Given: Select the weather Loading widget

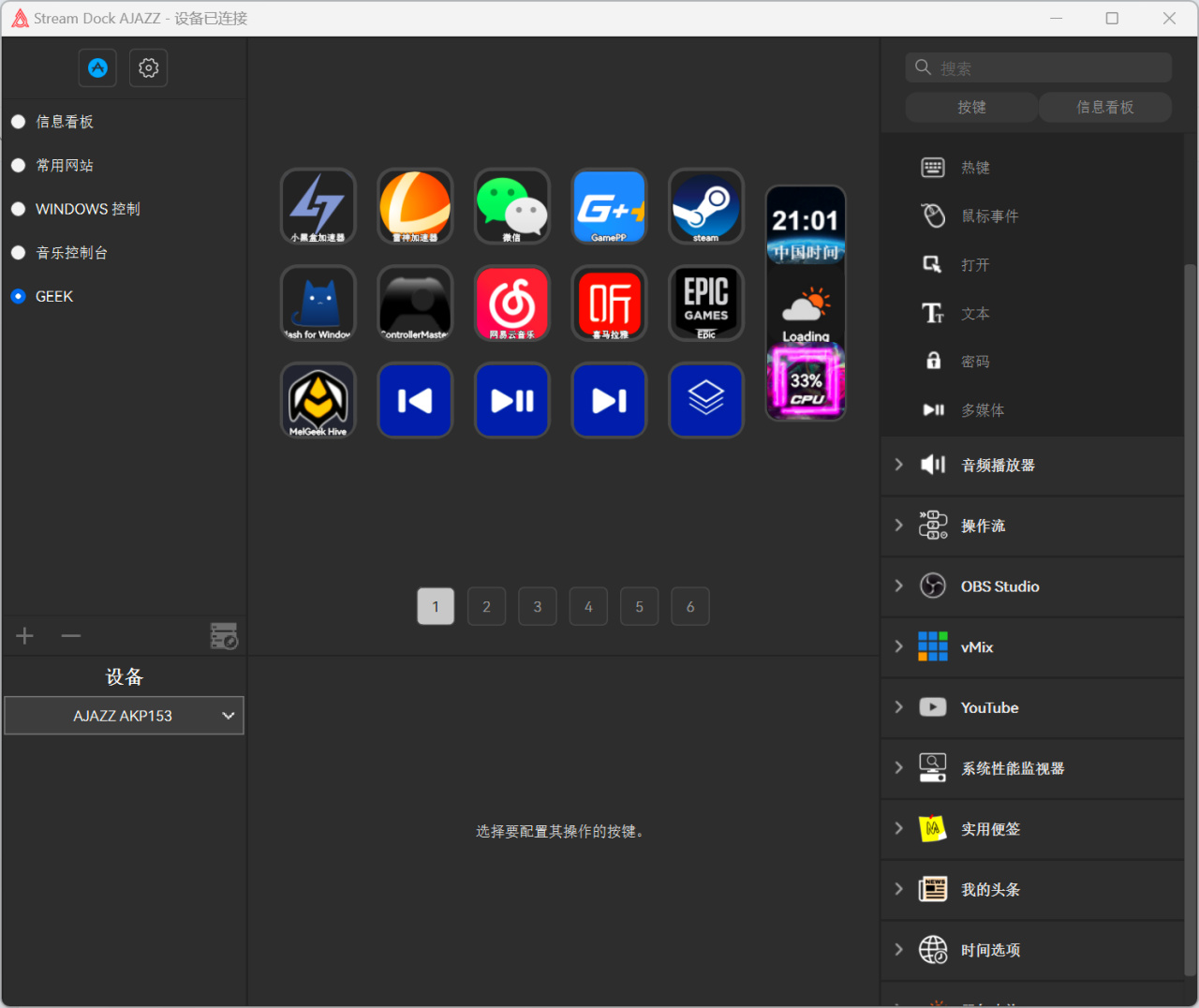Looking at the screenshot, I should coord(806,313).
